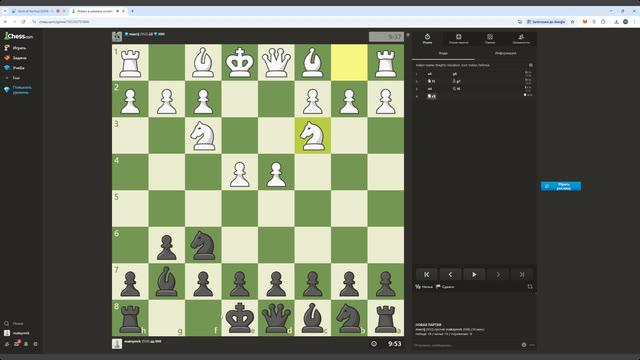Step back one move
640x360 pixels.
450,275
